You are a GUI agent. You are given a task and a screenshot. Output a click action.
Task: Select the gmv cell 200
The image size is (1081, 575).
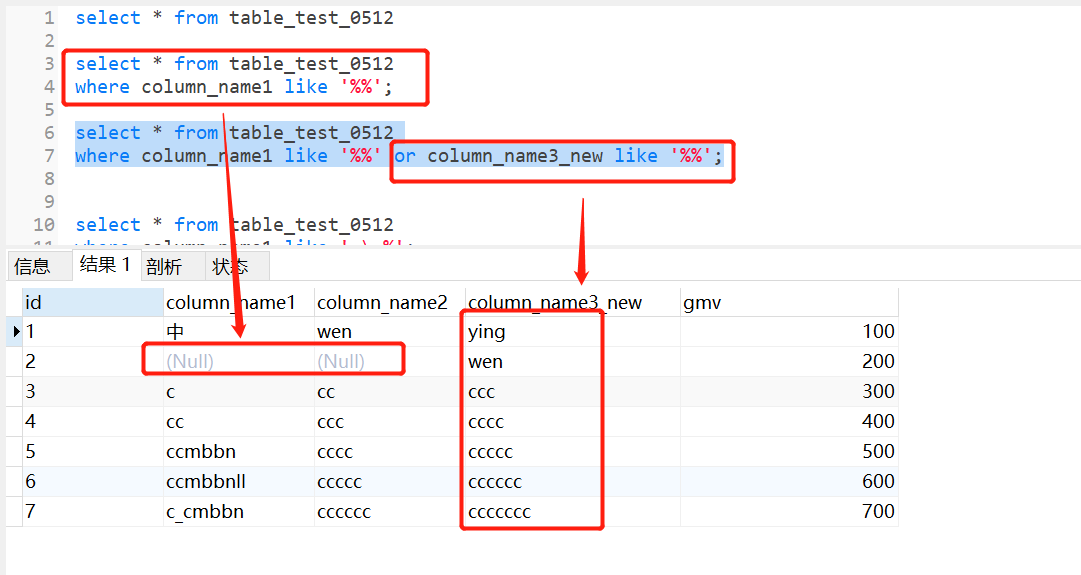pos(789,361)
